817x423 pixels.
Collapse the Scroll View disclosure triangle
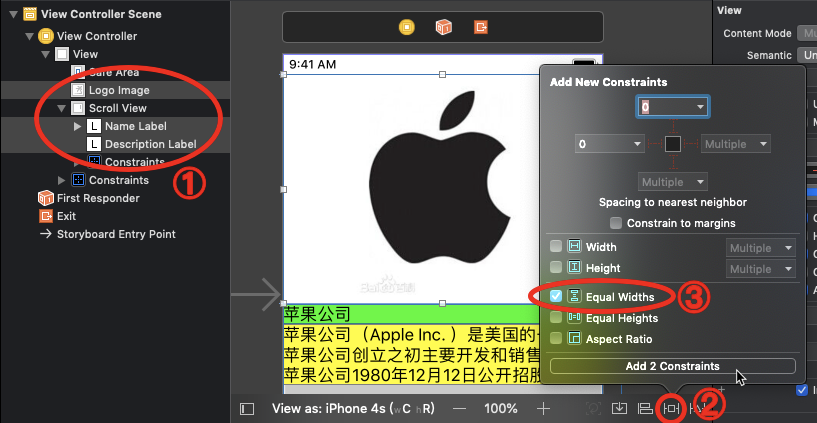point(61,108)
